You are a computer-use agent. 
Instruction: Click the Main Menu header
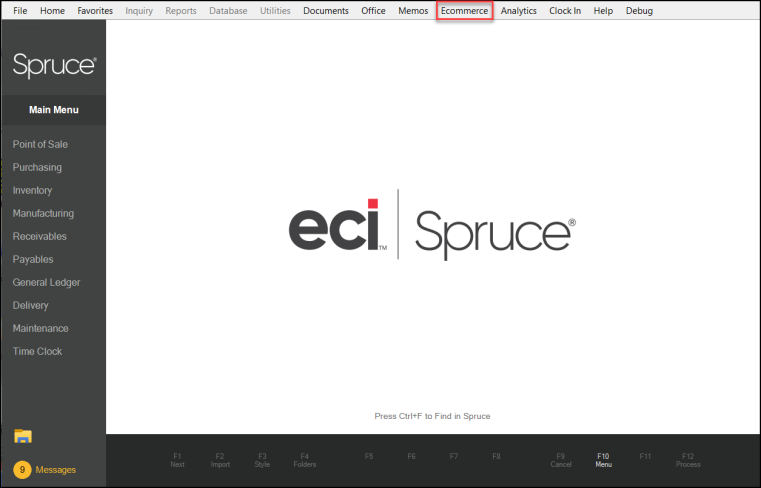click(x=53, y=110)
